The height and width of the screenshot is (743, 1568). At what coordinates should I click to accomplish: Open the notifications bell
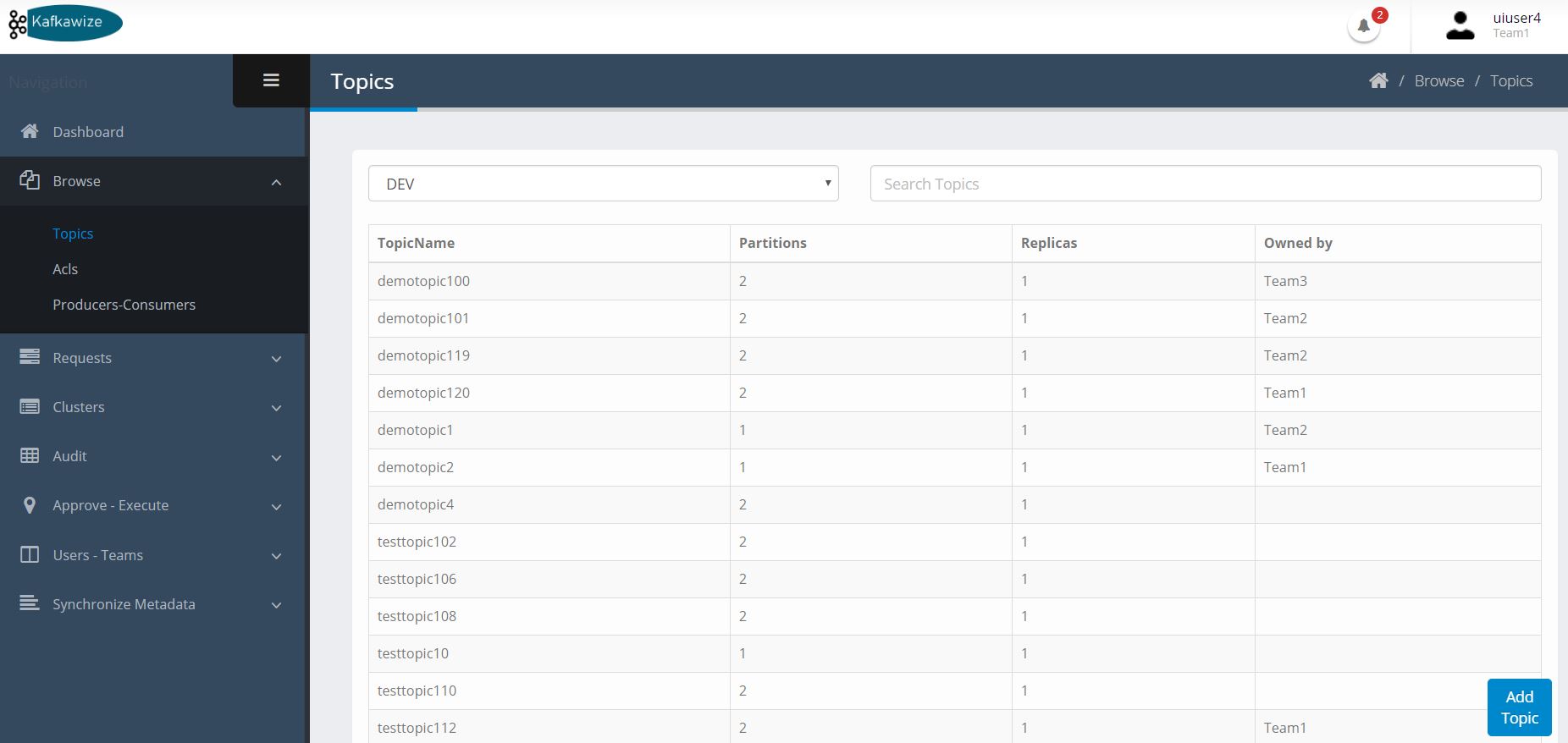[1363, 26]
